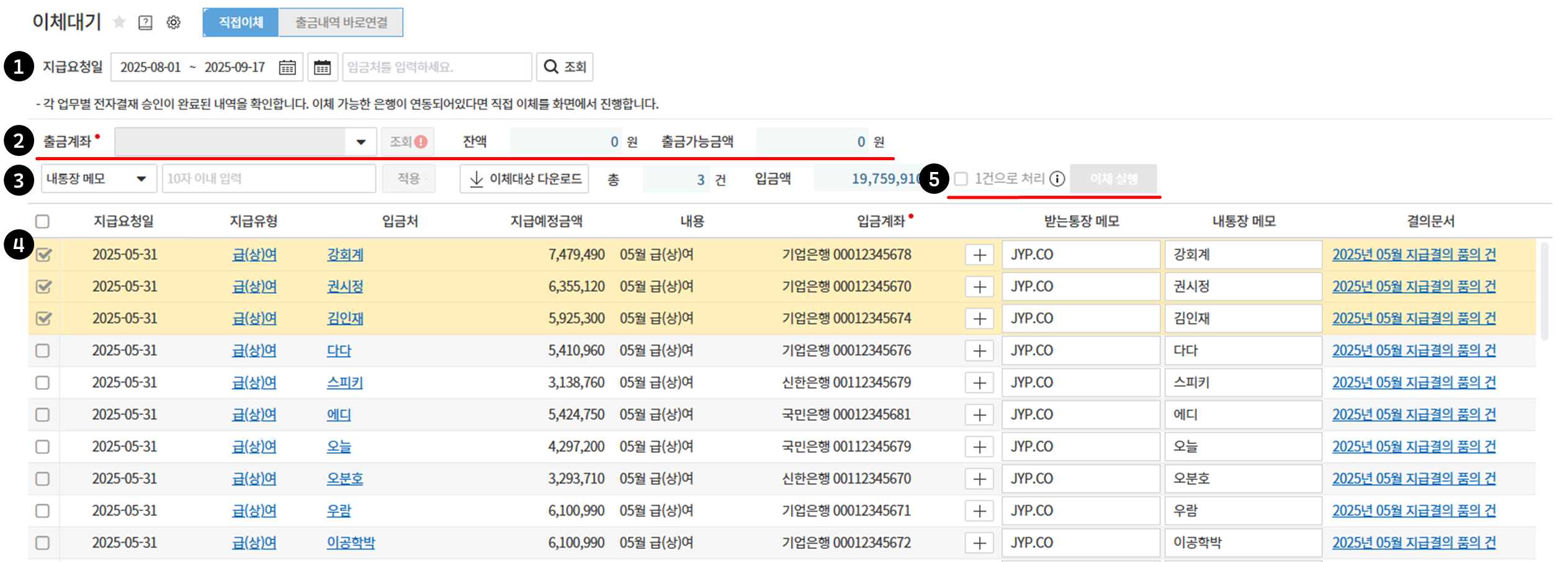This screenshot has height=562, width=1568.
Task: Enable the 1건으로 처리 checkbox
Action: [x=961, y=179]
